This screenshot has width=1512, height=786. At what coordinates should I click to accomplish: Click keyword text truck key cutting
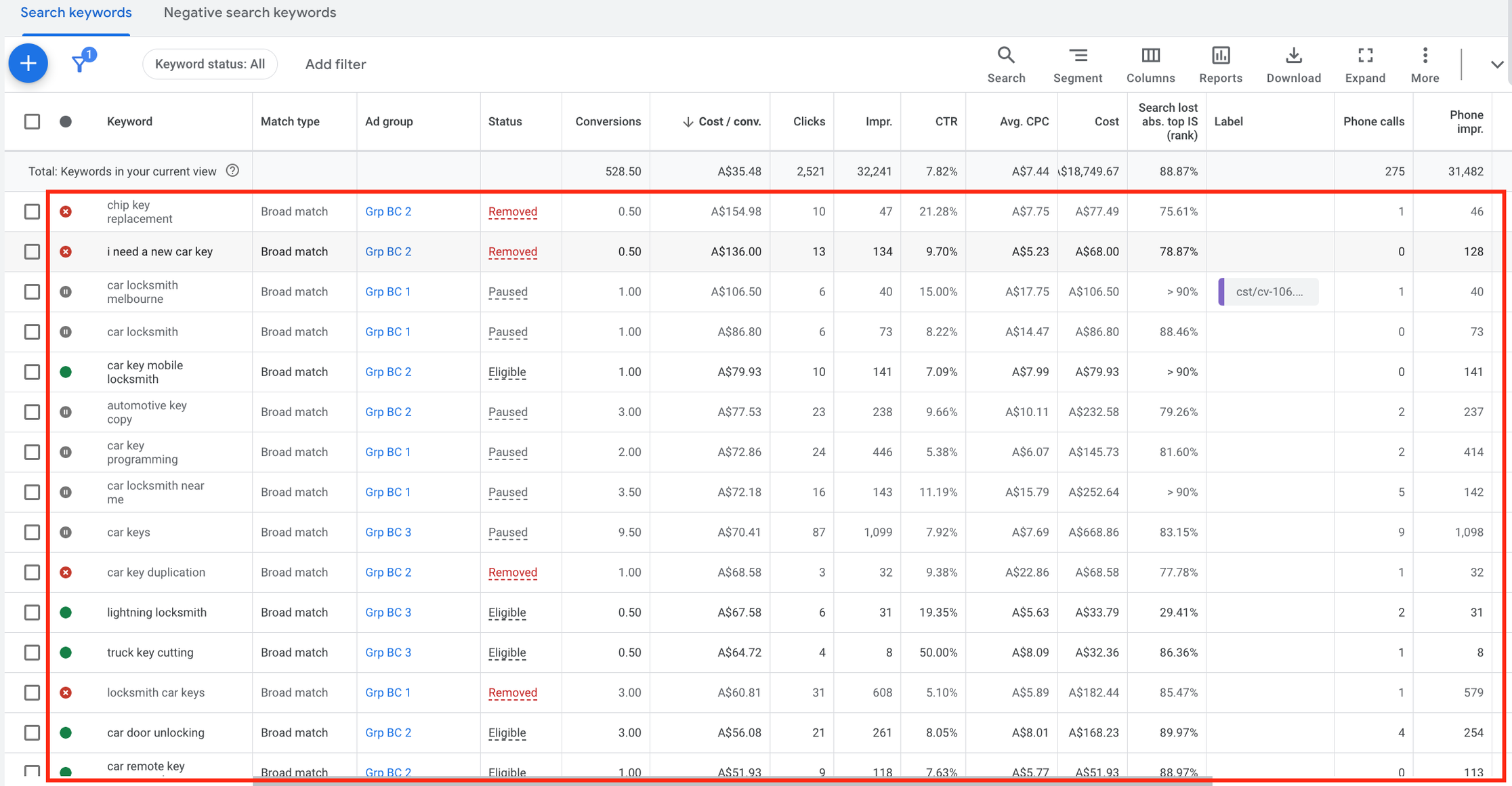(x=150, y=652)
